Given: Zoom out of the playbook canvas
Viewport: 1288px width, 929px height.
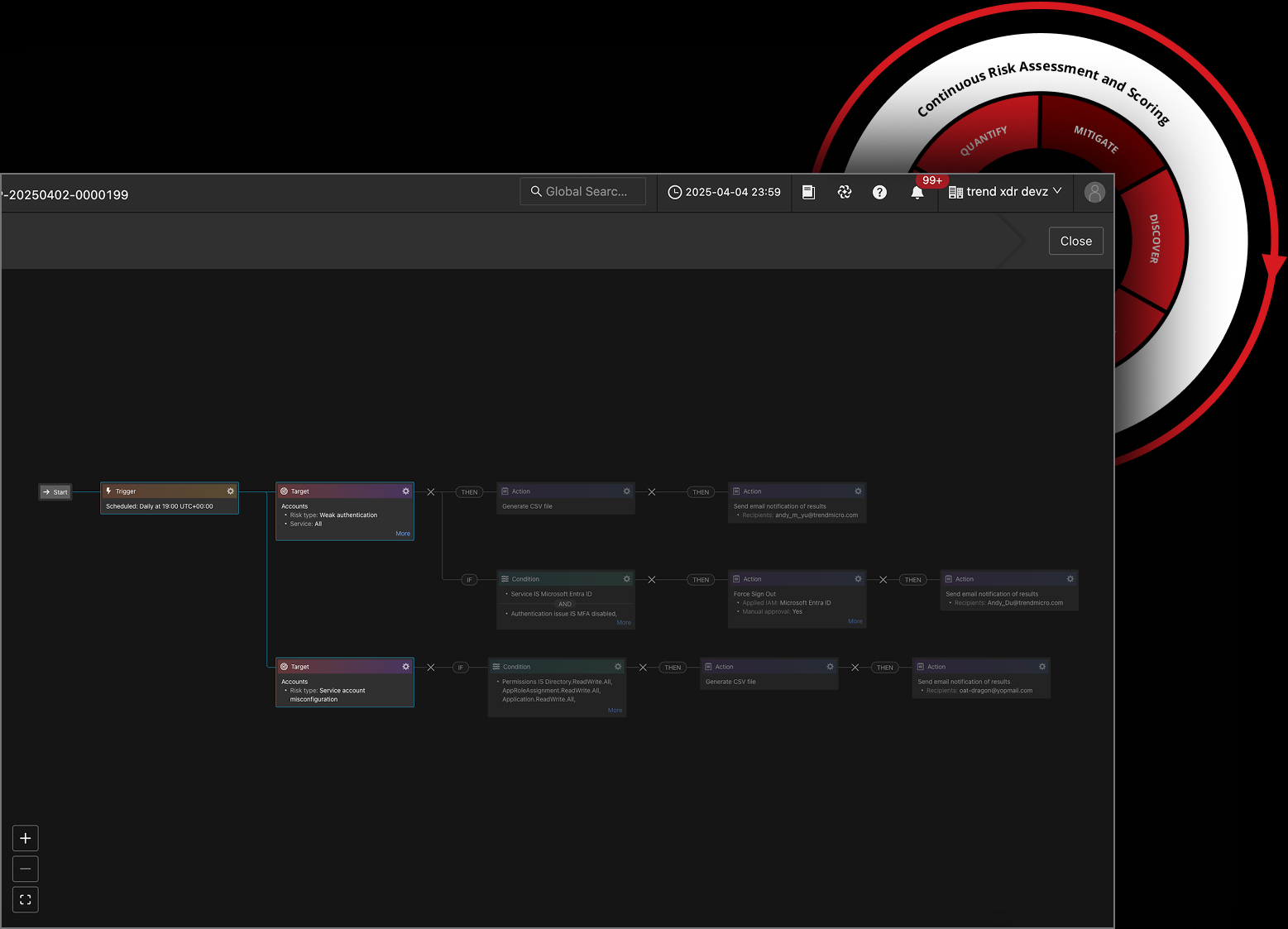Looking at the screenshot, I should click(x=26, y=869).
